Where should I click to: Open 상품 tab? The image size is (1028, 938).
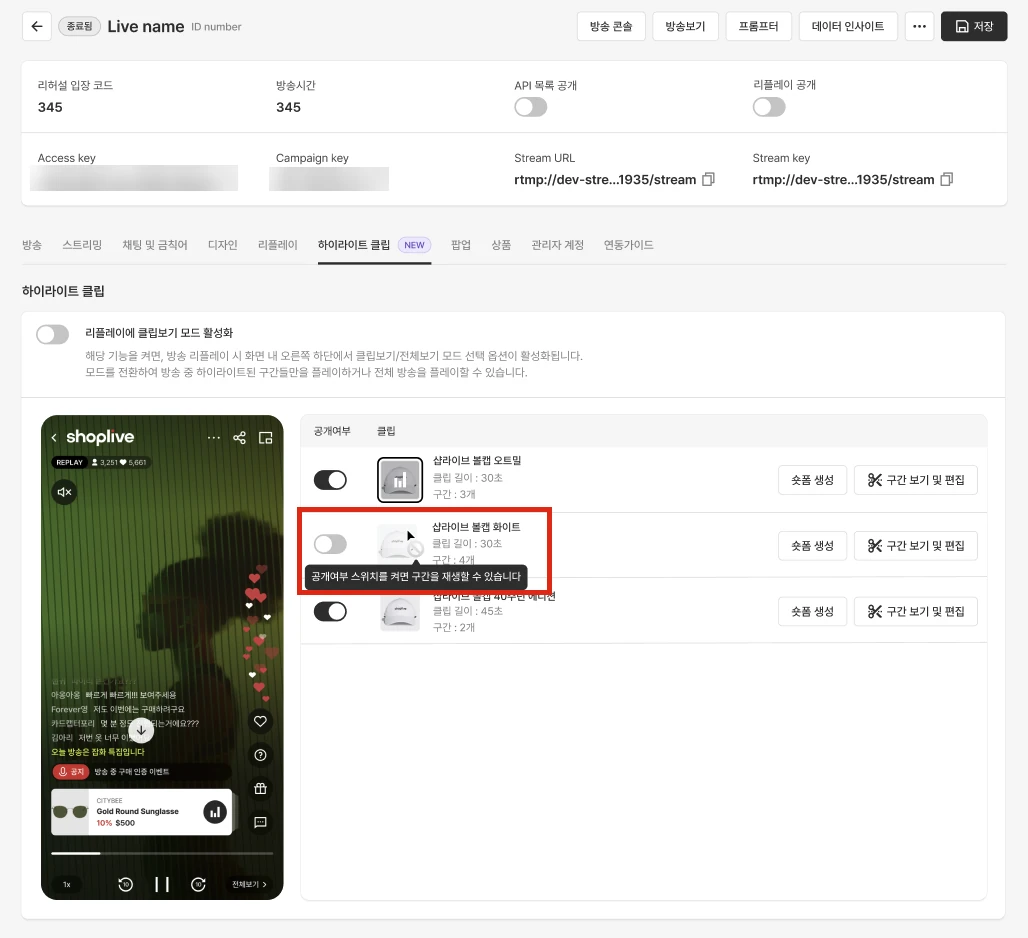tap(501, 245)
